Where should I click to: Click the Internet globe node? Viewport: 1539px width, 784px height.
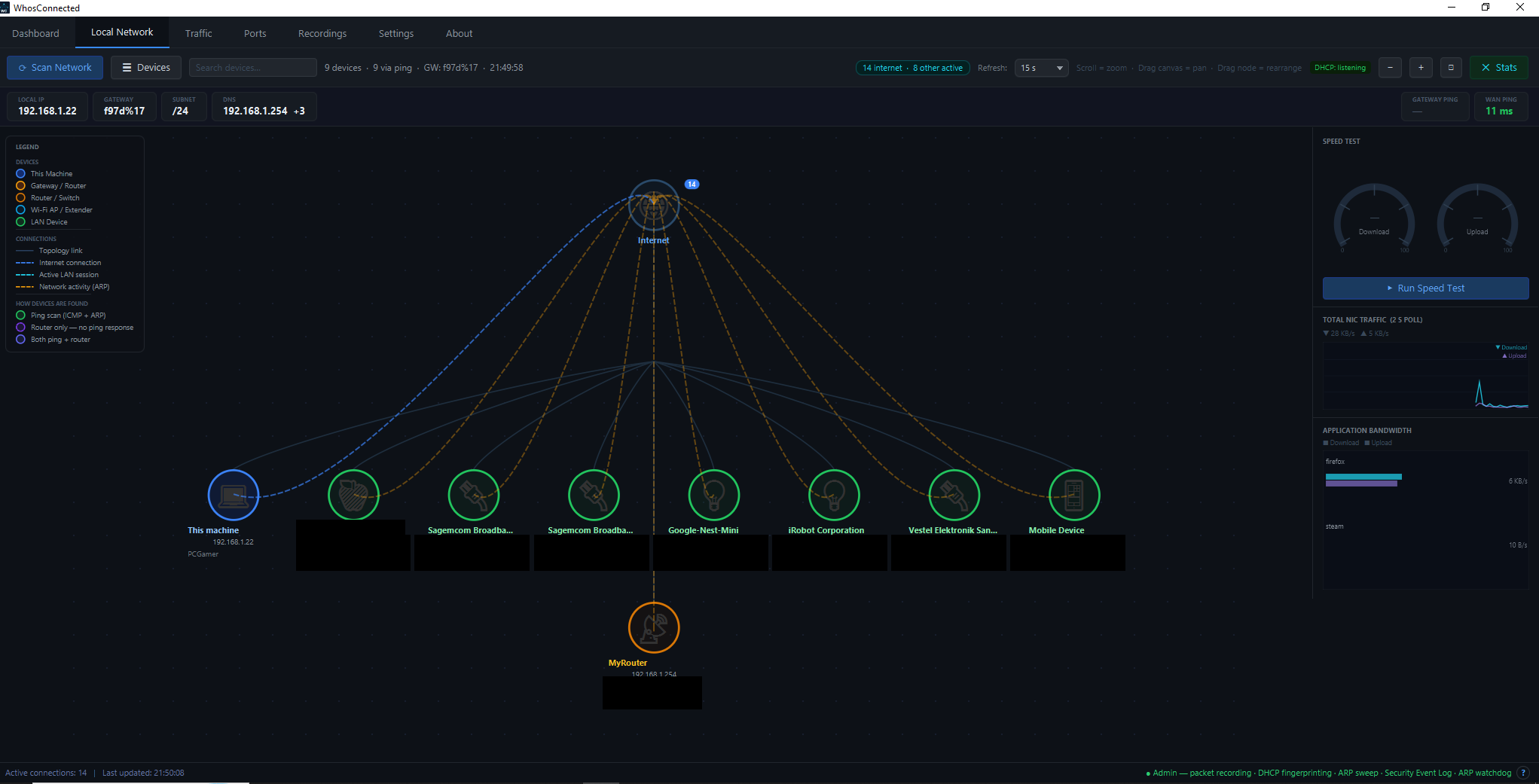(654, 205)
